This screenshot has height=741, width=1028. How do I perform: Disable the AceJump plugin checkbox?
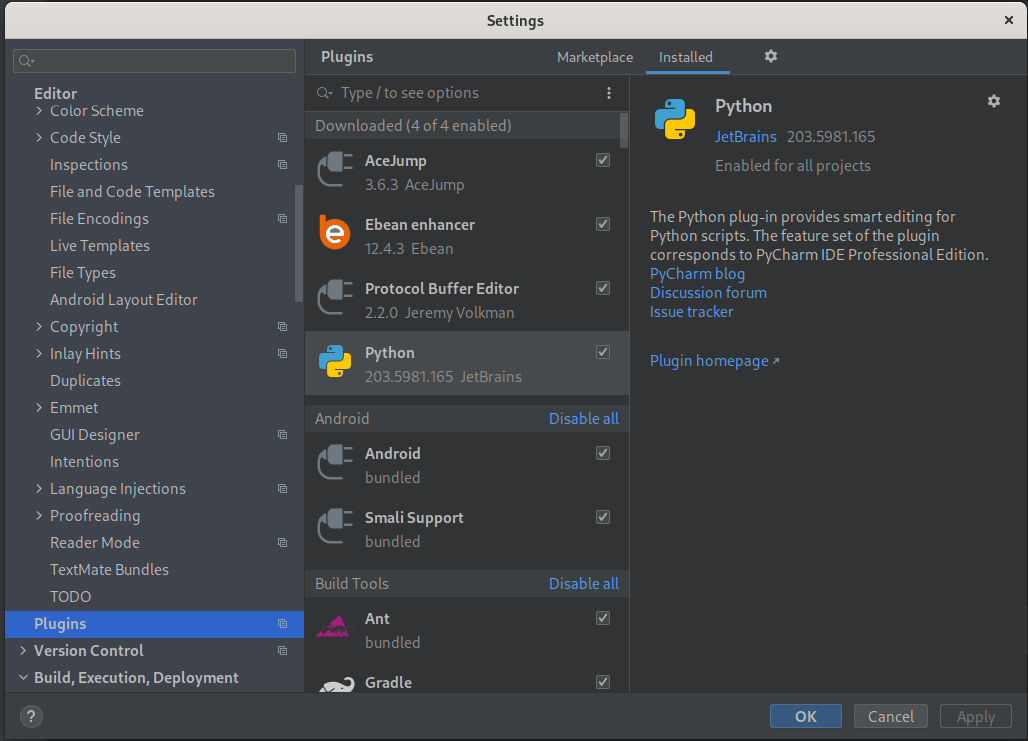click(x=603, y=160)
